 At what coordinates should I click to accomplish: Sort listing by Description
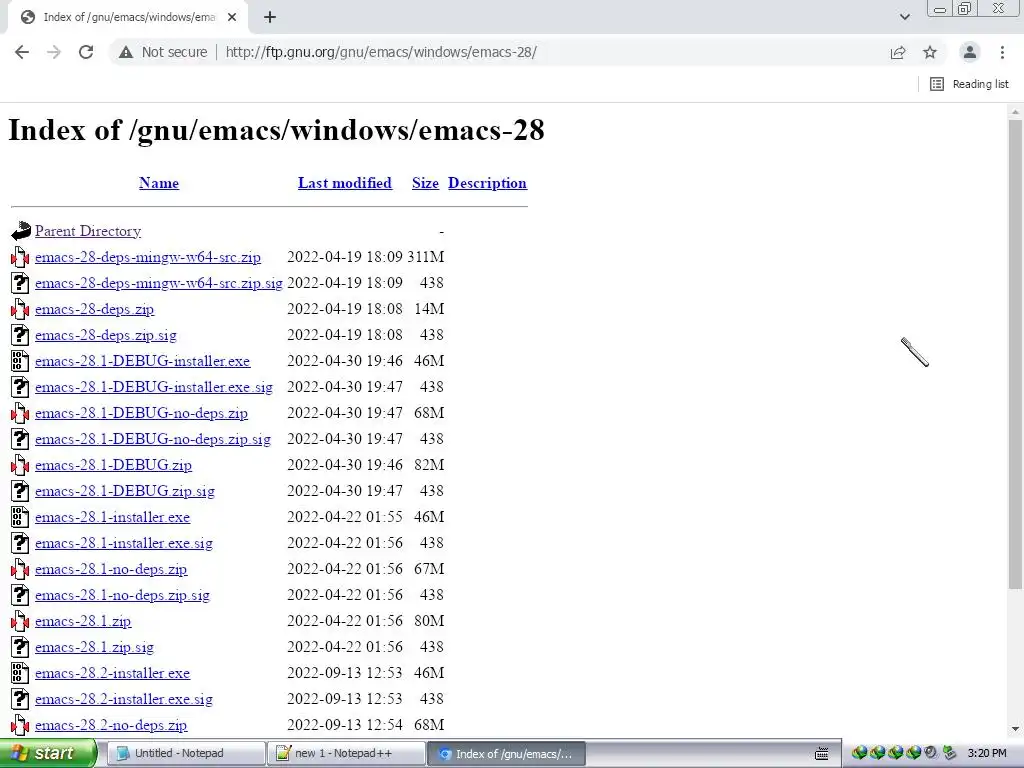click(x=487, y=183)
